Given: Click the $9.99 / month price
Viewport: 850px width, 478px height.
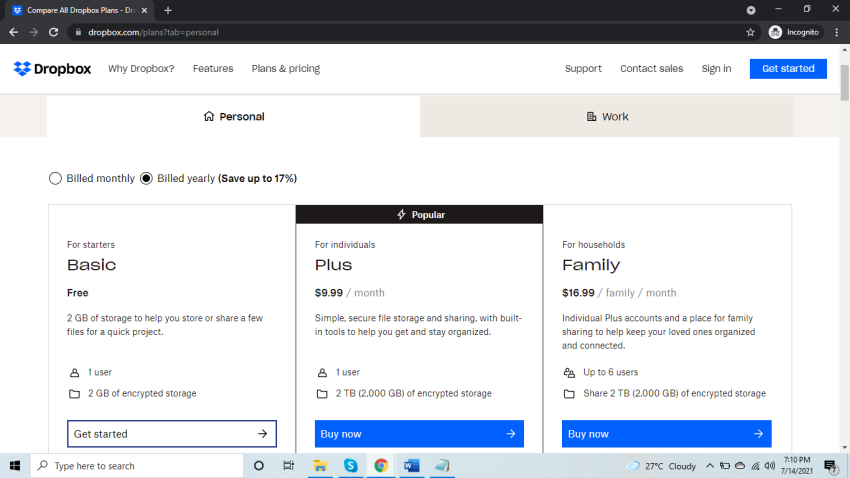Looking at the screenshot, I should pos(350,293).
